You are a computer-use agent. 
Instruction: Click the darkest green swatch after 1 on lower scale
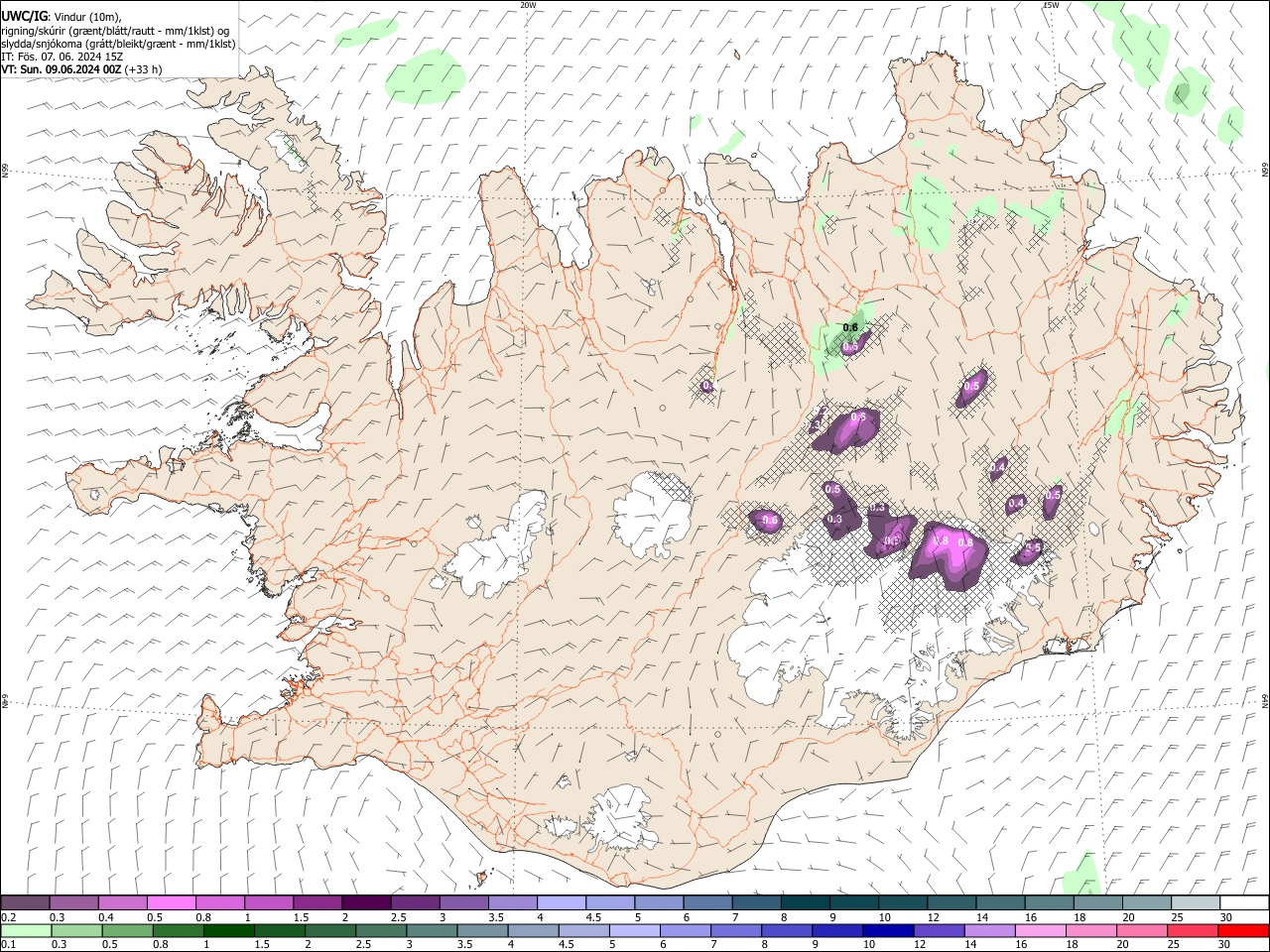tap(228, 930)
